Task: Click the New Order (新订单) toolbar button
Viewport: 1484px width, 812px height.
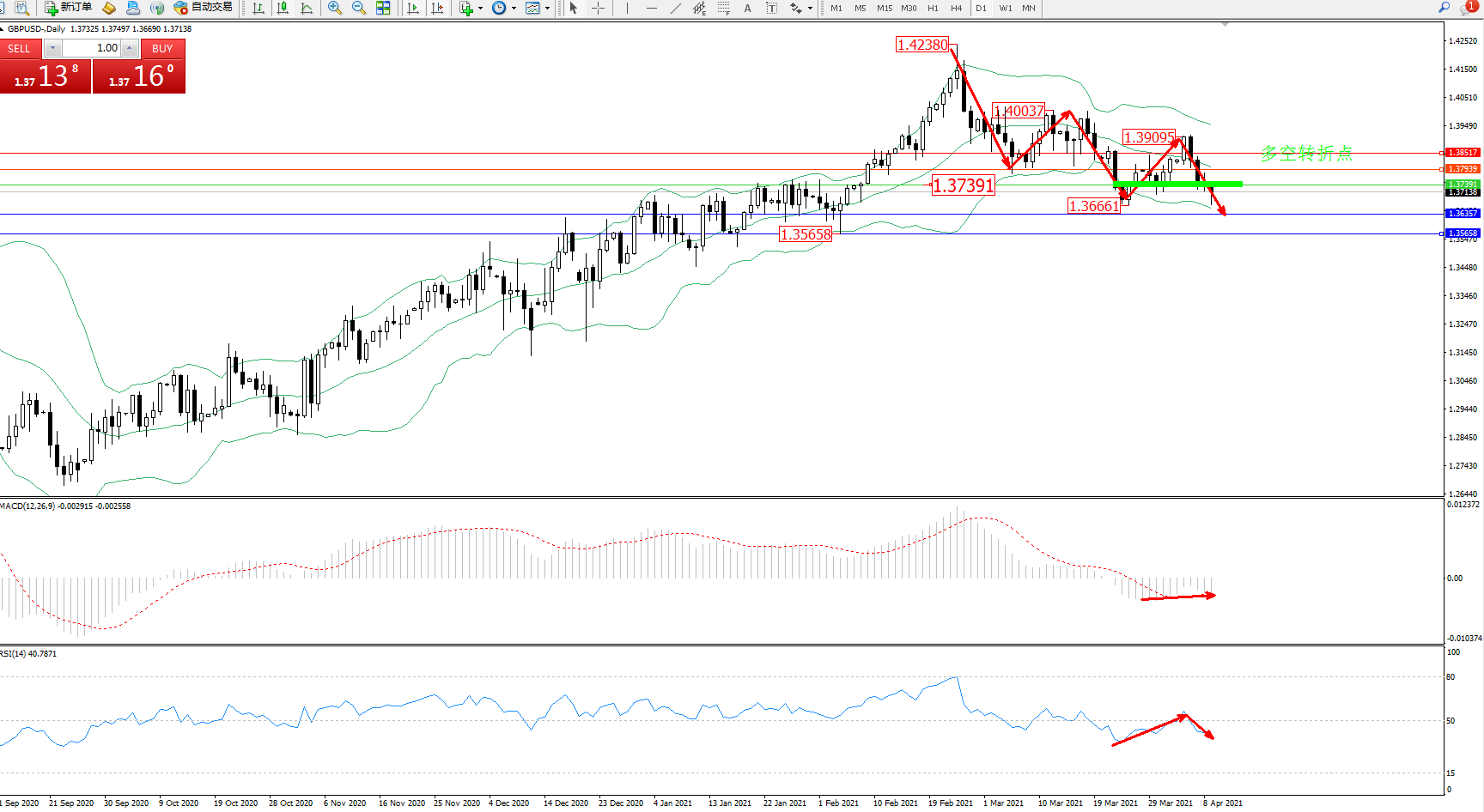Action: [68, 8]
